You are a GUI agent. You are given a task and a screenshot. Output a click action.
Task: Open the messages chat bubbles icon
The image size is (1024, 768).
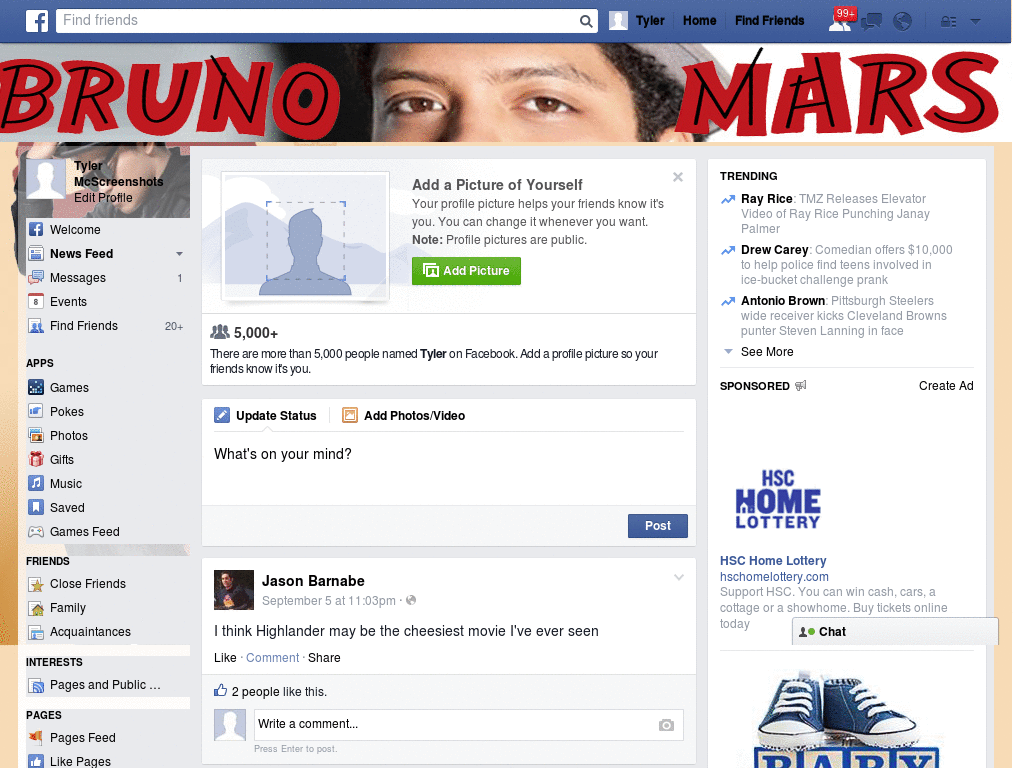click(x=871, y=22)
